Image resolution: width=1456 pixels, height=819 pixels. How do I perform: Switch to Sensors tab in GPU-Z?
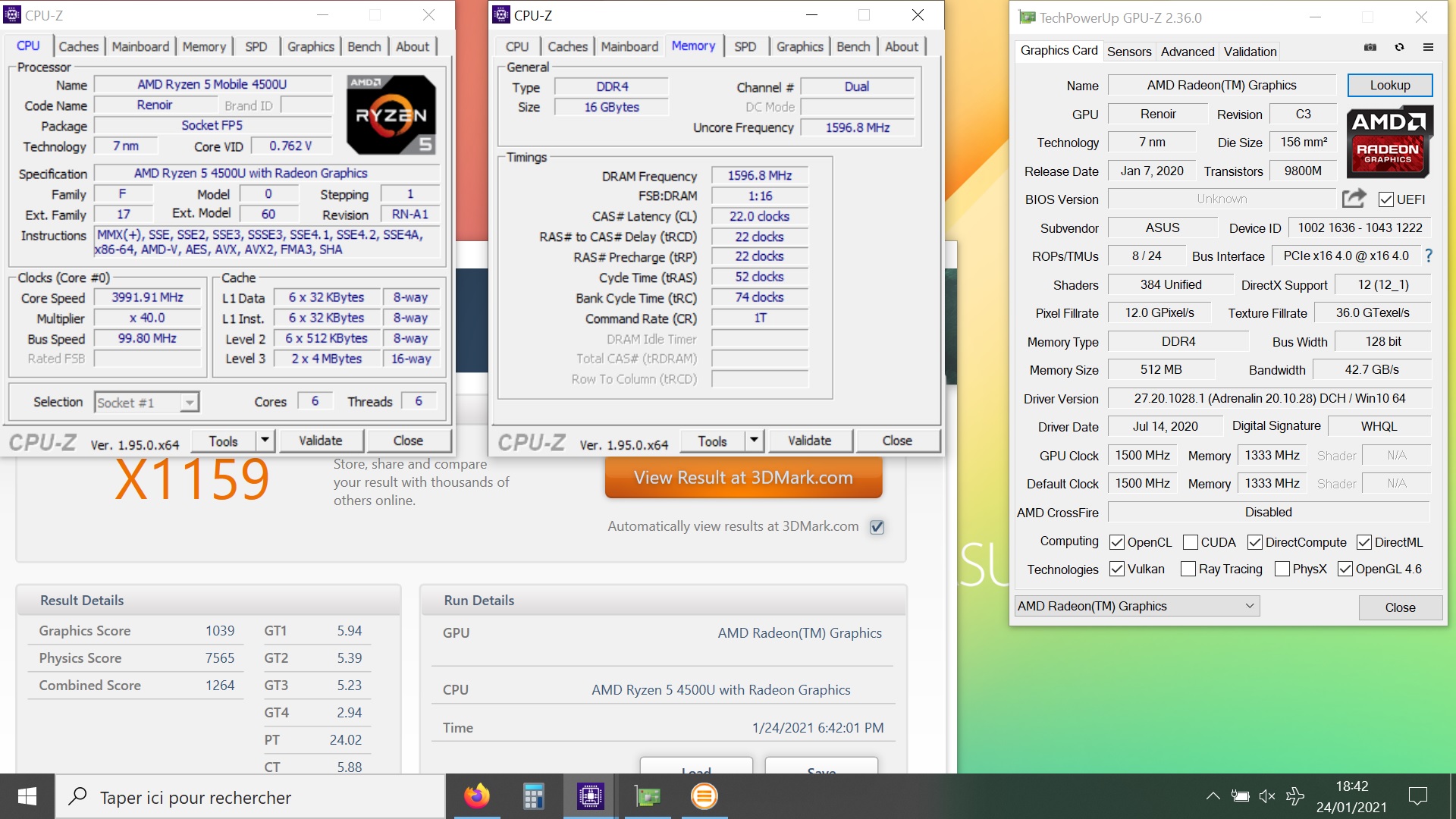(1129, 52)
